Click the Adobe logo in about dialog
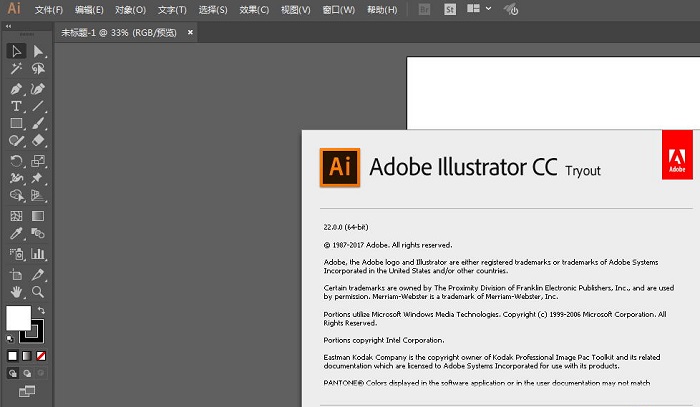Viewport: 700px width, 407px height. [x=677, y=155]
